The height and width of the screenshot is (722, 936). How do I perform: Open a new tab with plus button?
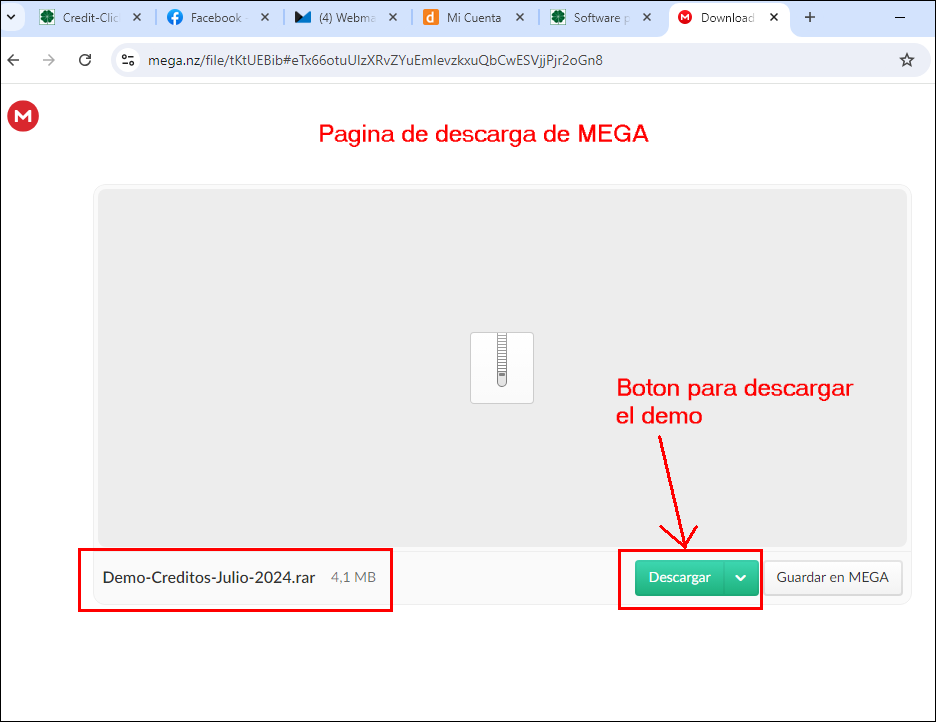pos(810,17)
